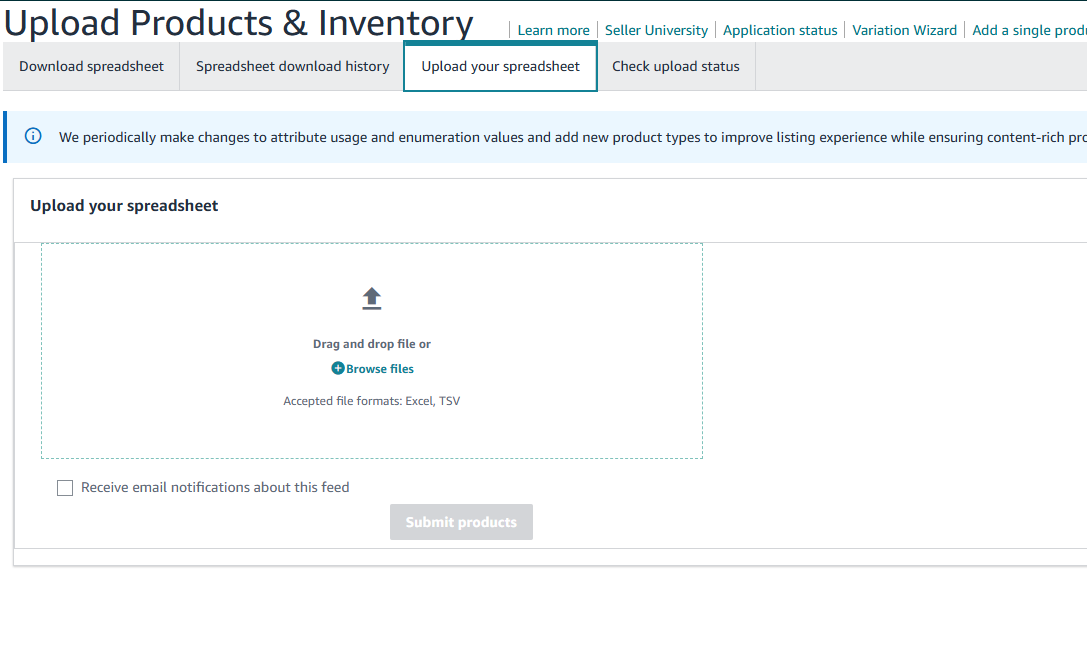Open the Learn more link
1087x648 pixels.
[553, 30]
